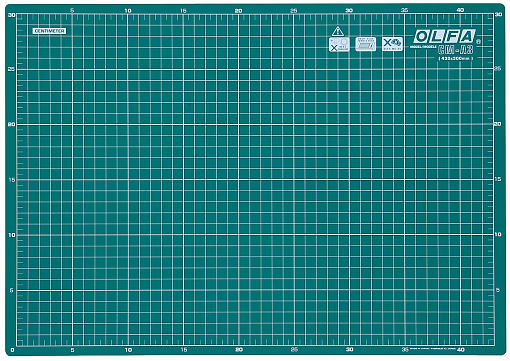
Task: Click the 30 mark on the bottom ruler
Action: [x=349, y=349]
